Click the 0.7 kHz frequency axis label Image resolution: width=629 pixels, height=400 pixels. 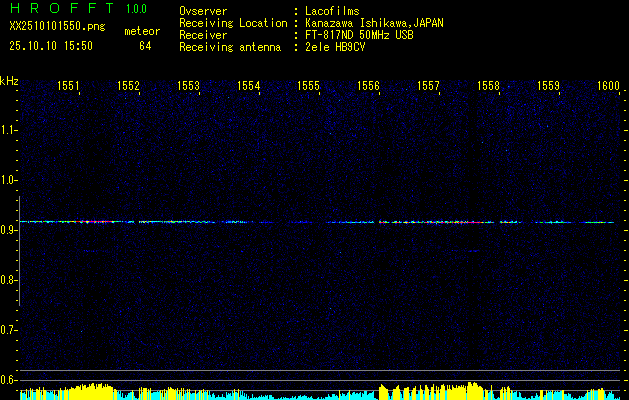pos(8,330)
